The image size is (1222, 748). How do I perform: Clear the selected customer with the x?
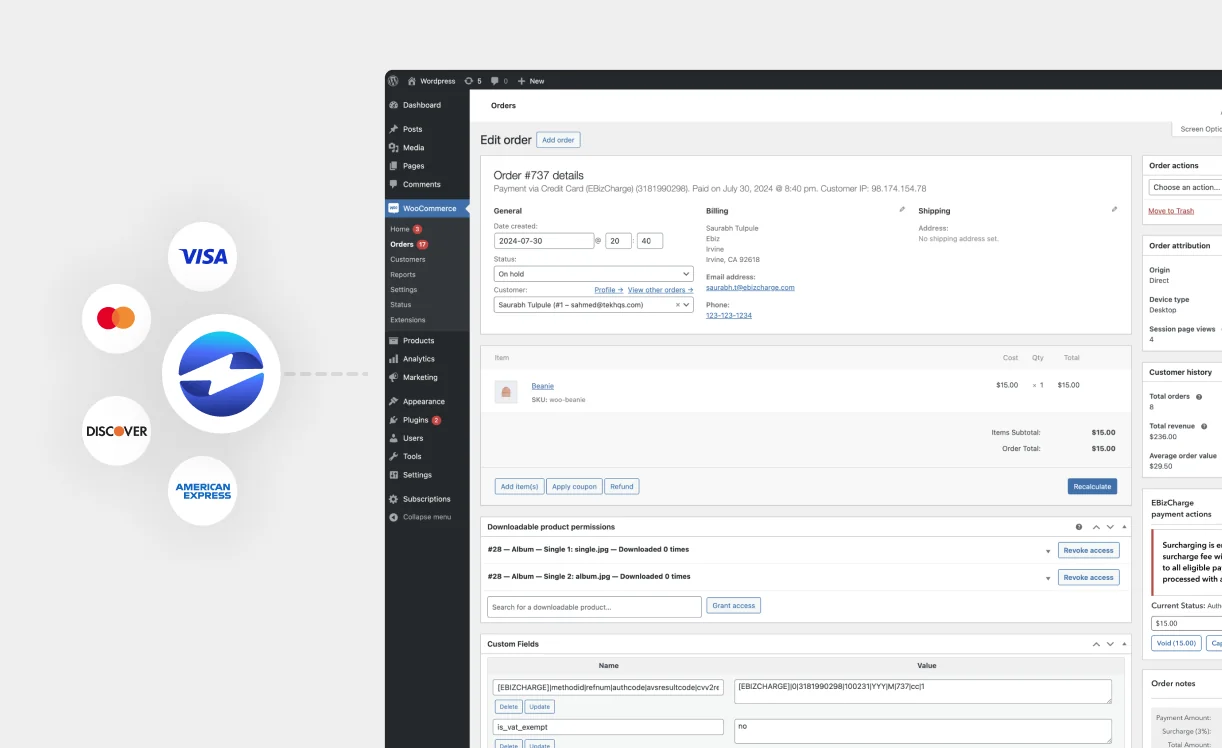point(678,305)
